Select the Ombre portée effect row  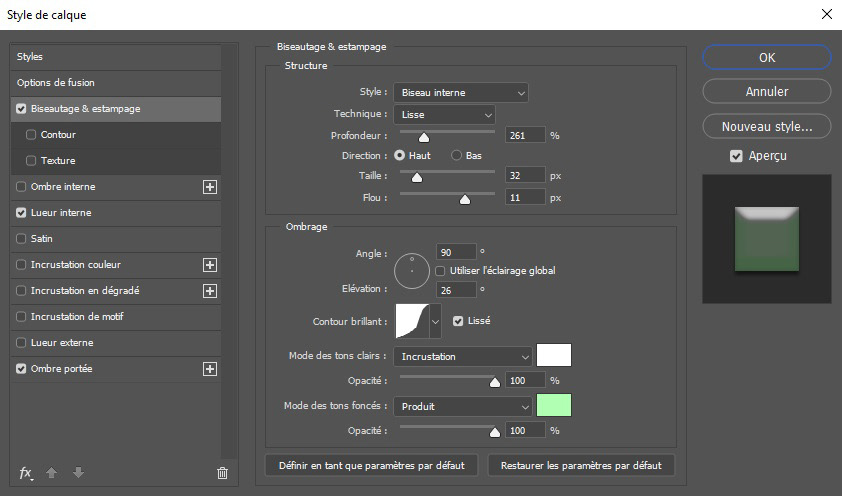pos(115,369)
